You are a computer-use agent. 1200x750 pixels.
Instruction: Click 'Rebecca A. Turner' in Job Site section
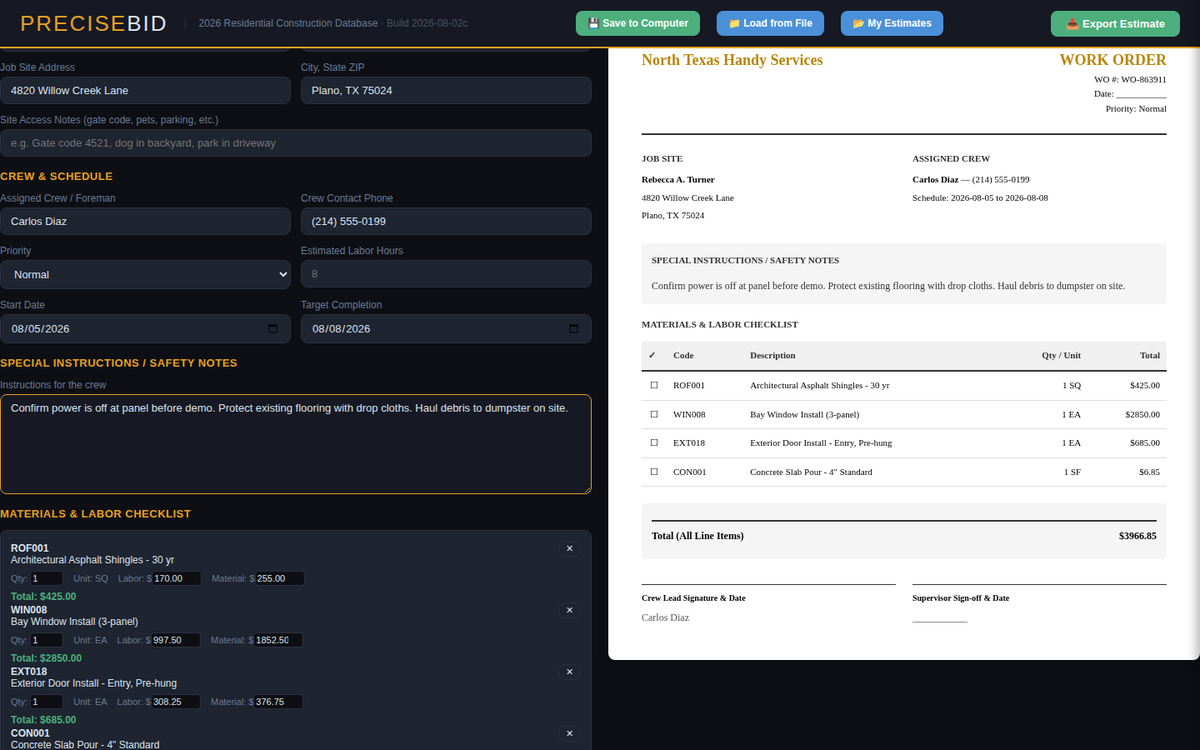coord(678,180)
